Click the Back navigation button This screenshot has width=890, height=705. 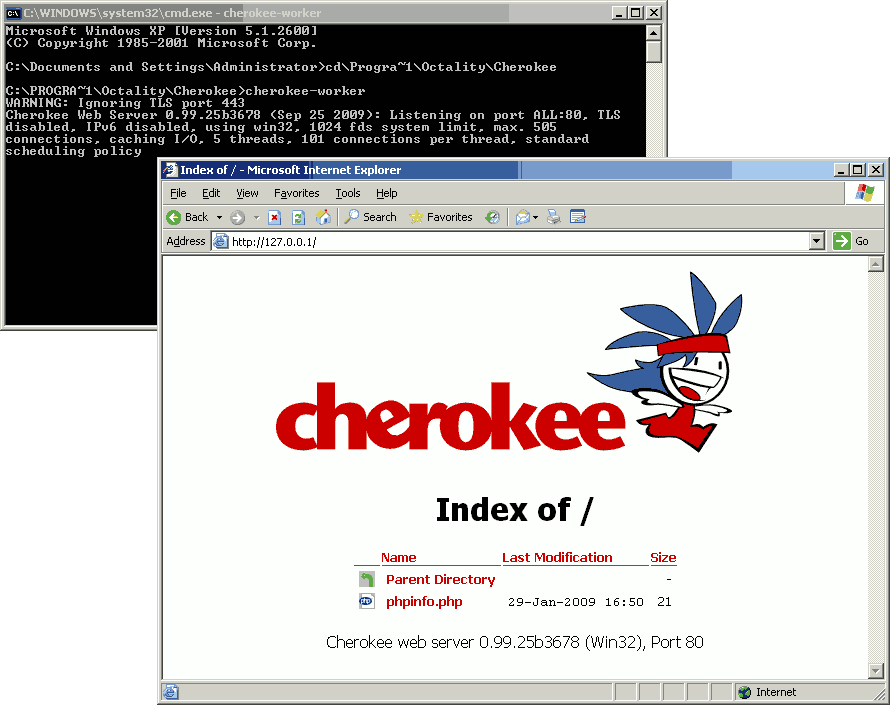pos(187,217)
